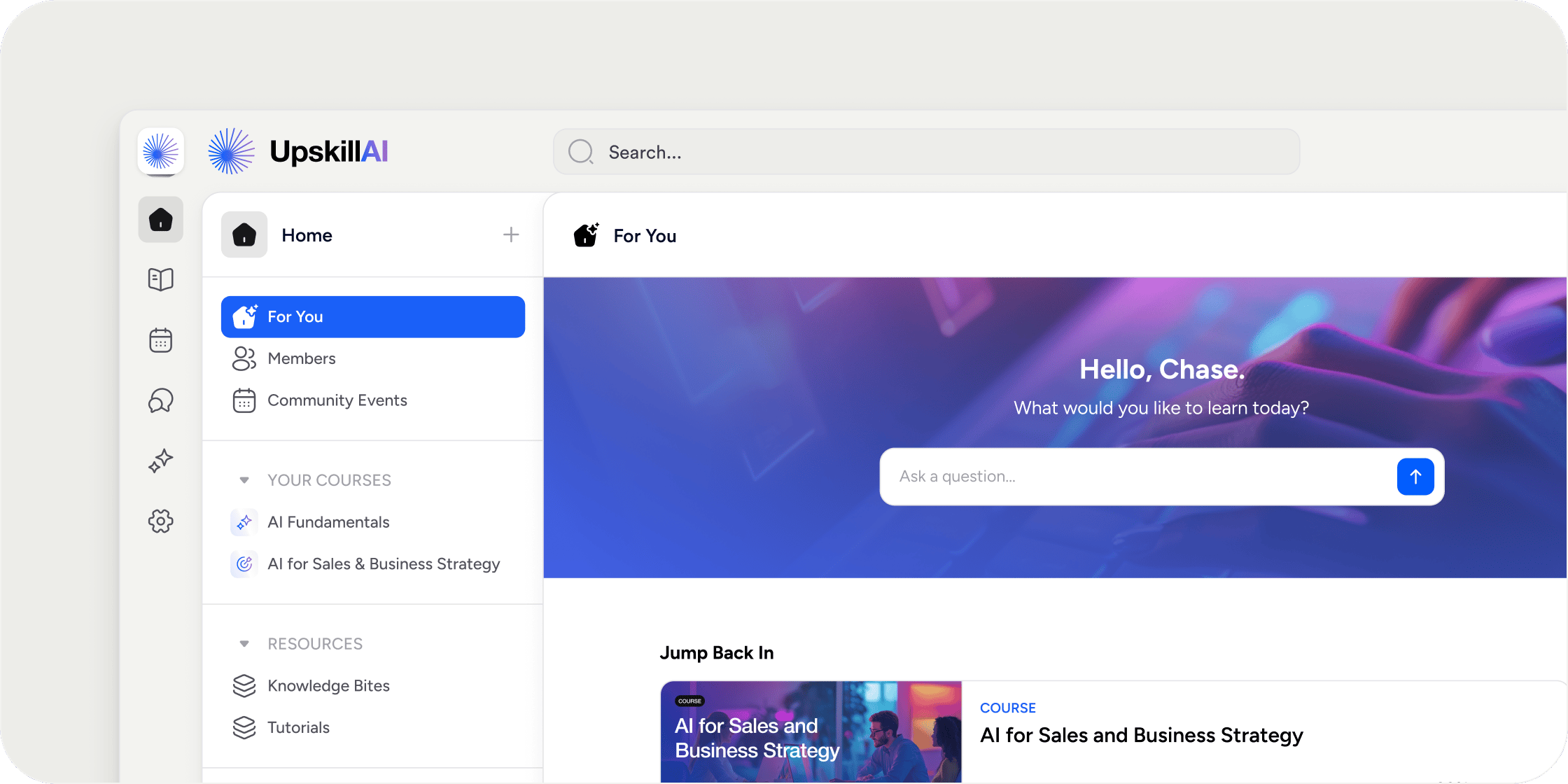Click the Tutorials stack icon

(244, 728)
